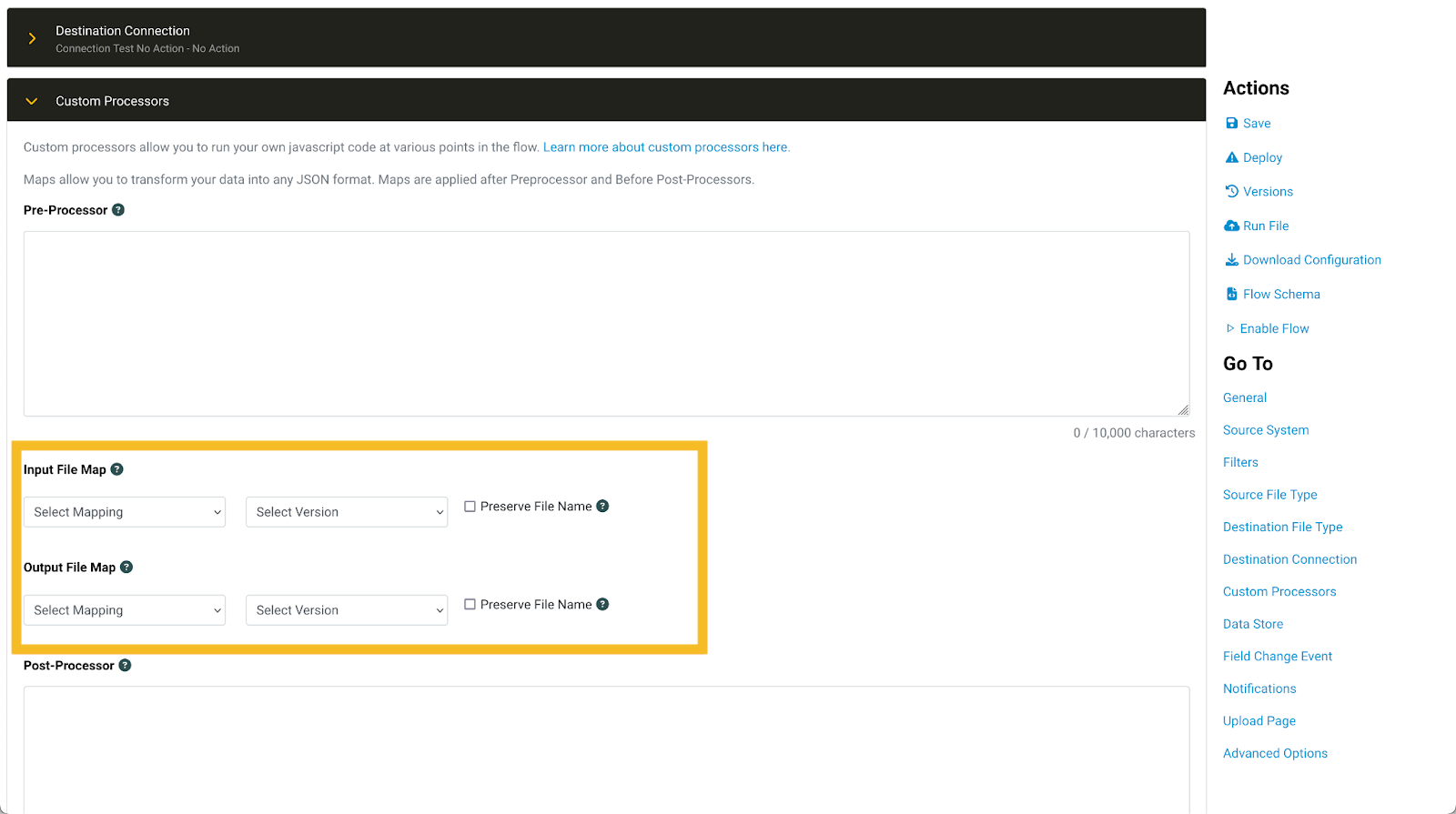The height and width of the screenshot is (814, 1456).
Task: Click the Deploy action link
Action: point(1263,157)
